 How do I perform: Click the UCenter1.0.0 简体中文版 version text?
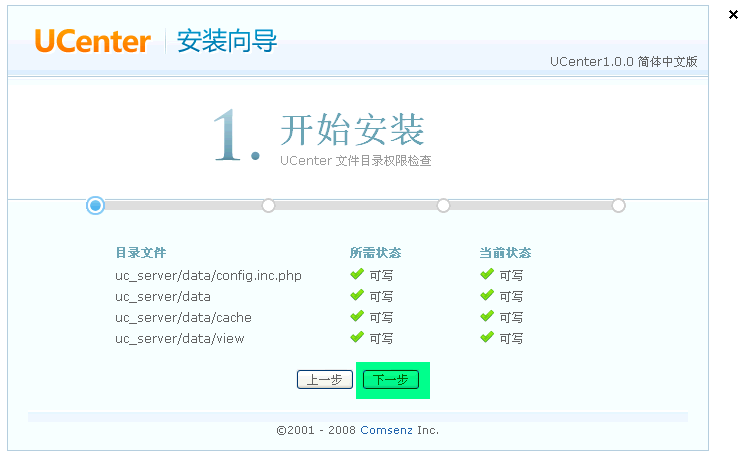click(x=624, y=62)
